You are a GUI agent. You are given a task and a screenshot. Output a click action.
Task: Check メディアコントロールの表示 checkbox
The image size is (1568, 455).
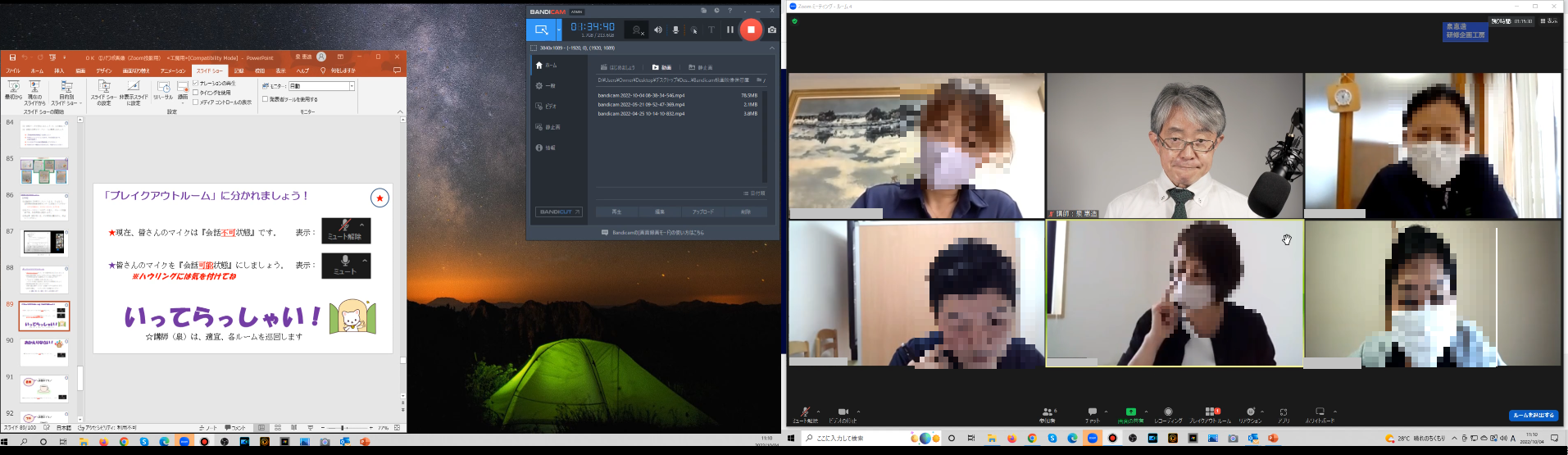pos(195,102)
